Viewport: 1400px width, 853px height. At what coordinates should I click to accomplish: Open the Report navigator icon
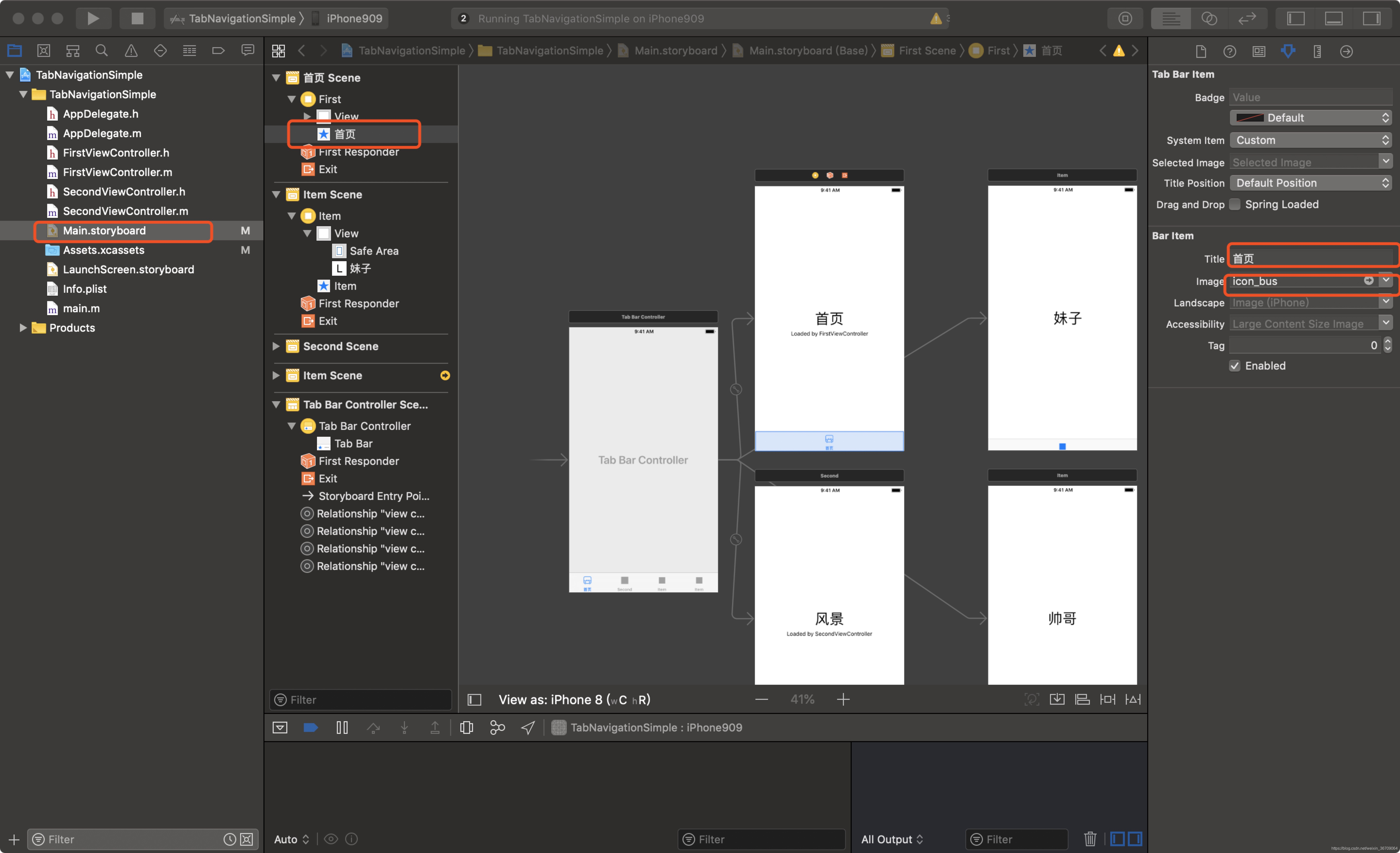click(248, 51)
